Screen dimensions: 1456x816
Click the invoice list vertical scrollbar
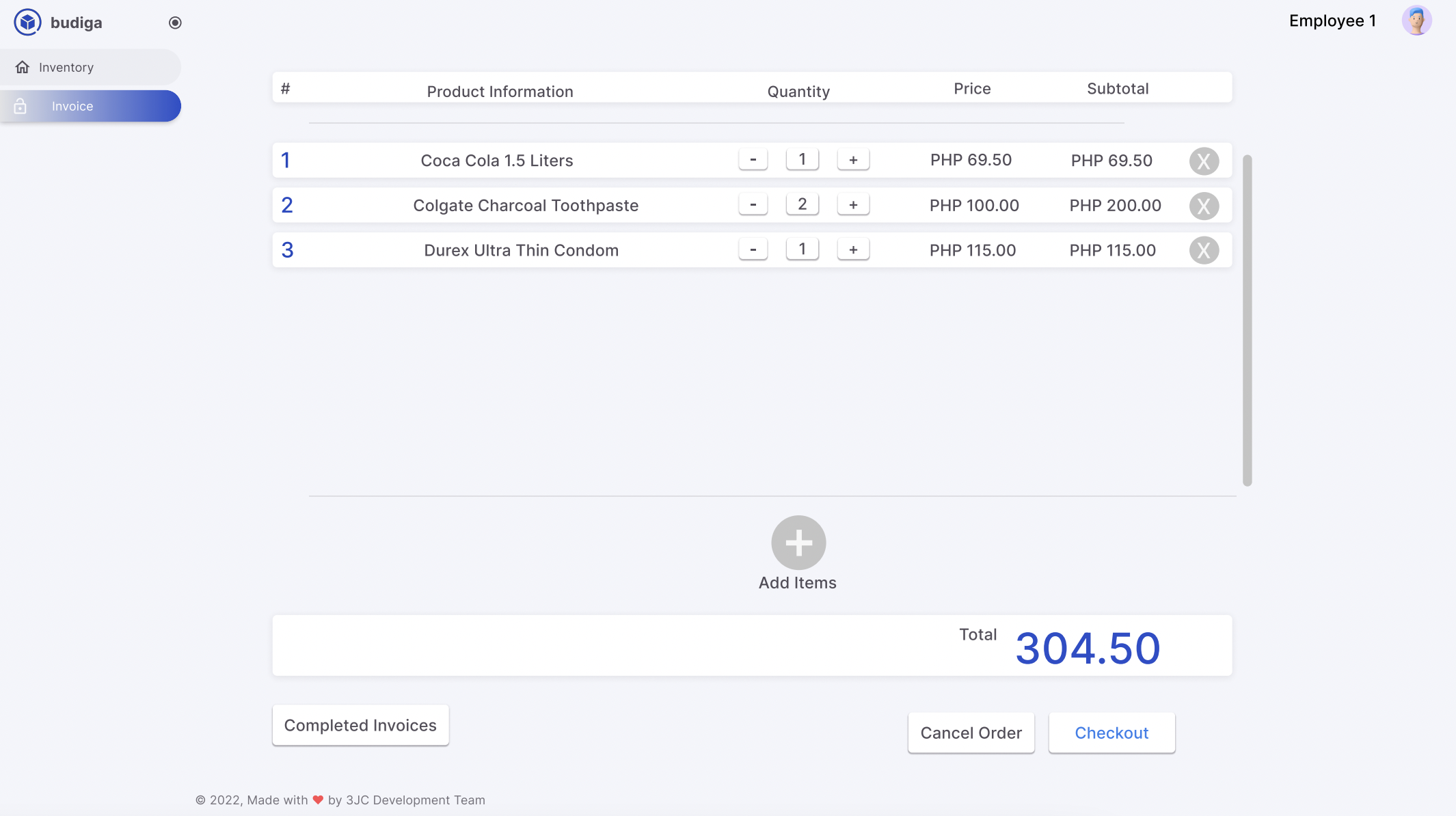click(x=1248, y=321)
